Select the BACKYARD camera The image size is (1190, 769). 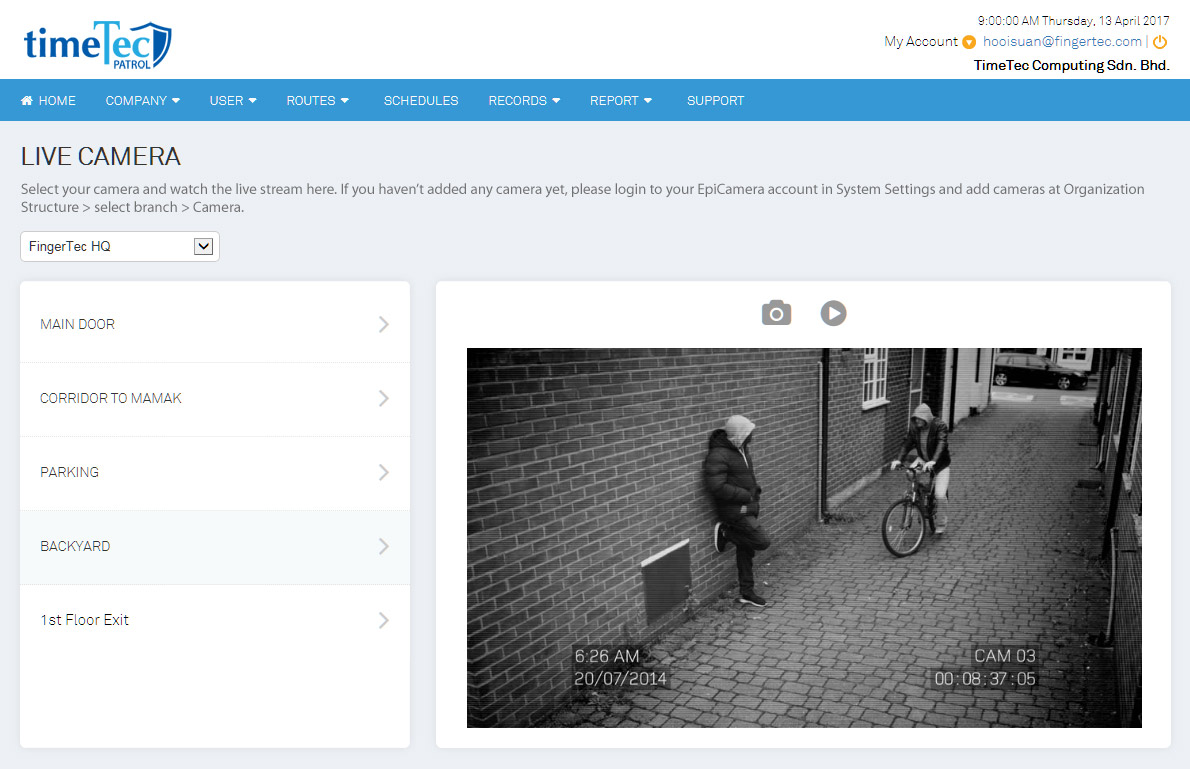[x=215, y=547]
